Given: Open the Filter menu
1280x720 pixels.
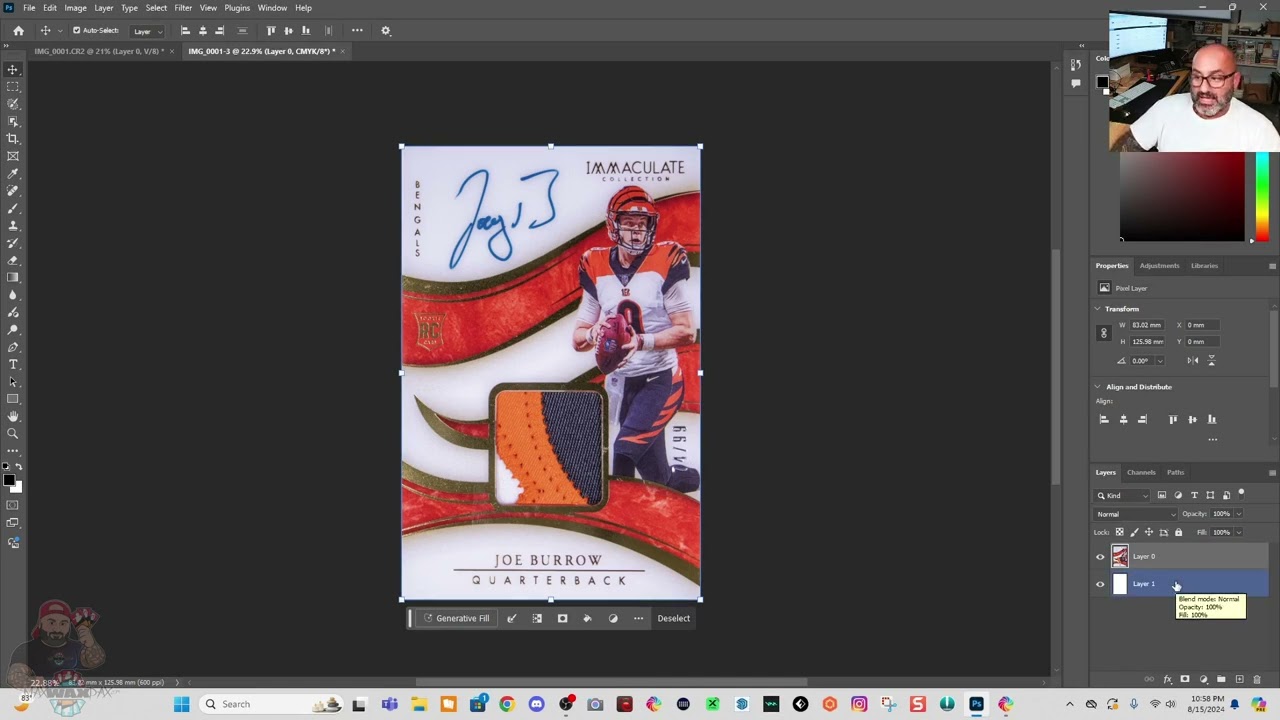Looking at the screenshot, I should [183, 8].
